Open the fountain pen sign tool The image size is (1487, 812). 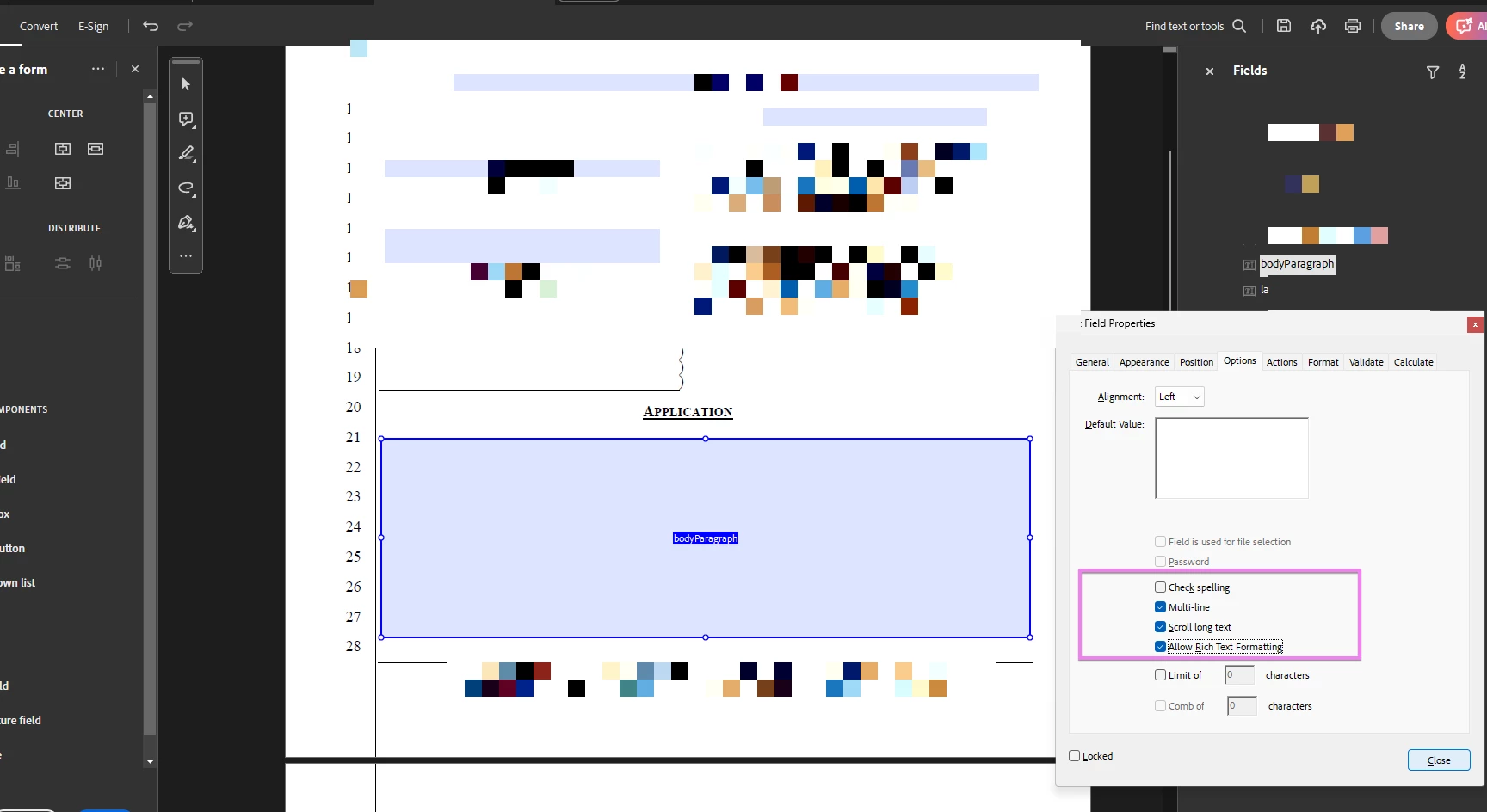click(186, 222)
